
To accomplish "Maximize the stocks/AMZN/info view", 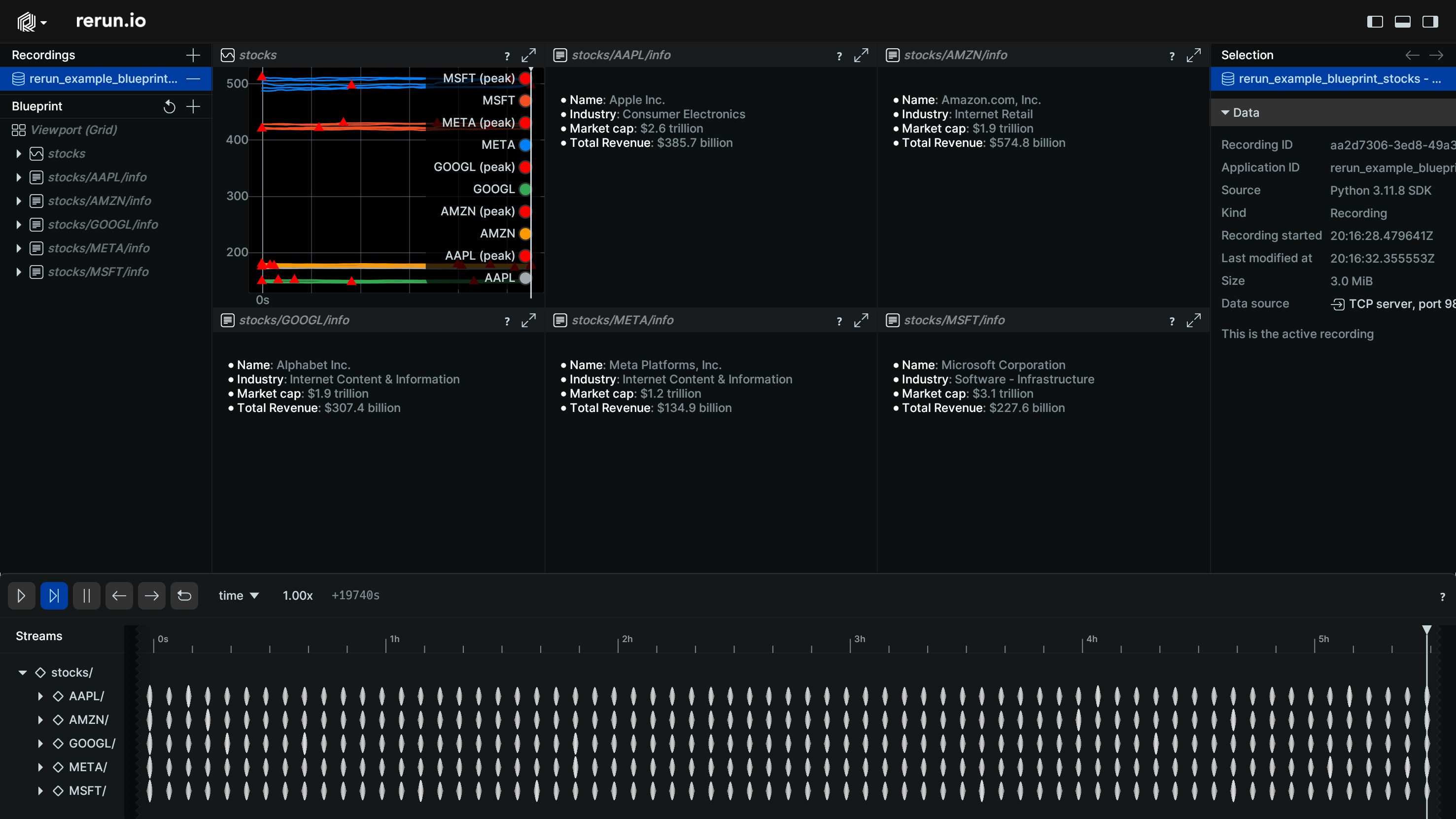I will tap(1193, 55).
